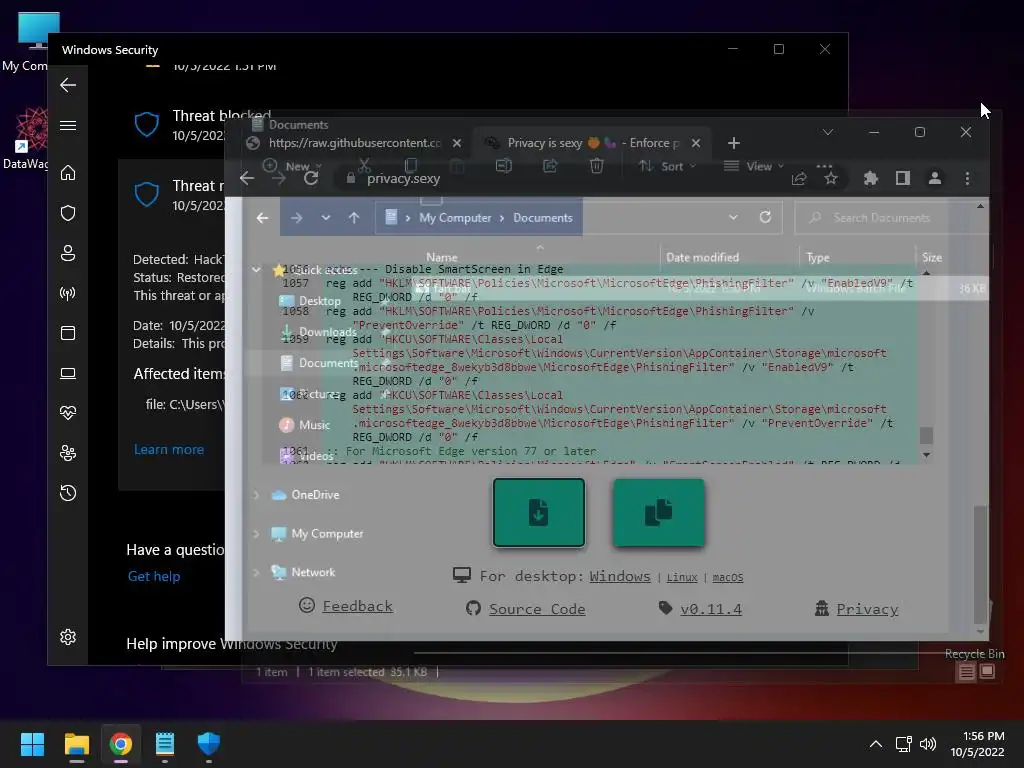1024x768 pixels.
Task: Click Learn more link in Windows Security
Action: click(x=168, y=449)
